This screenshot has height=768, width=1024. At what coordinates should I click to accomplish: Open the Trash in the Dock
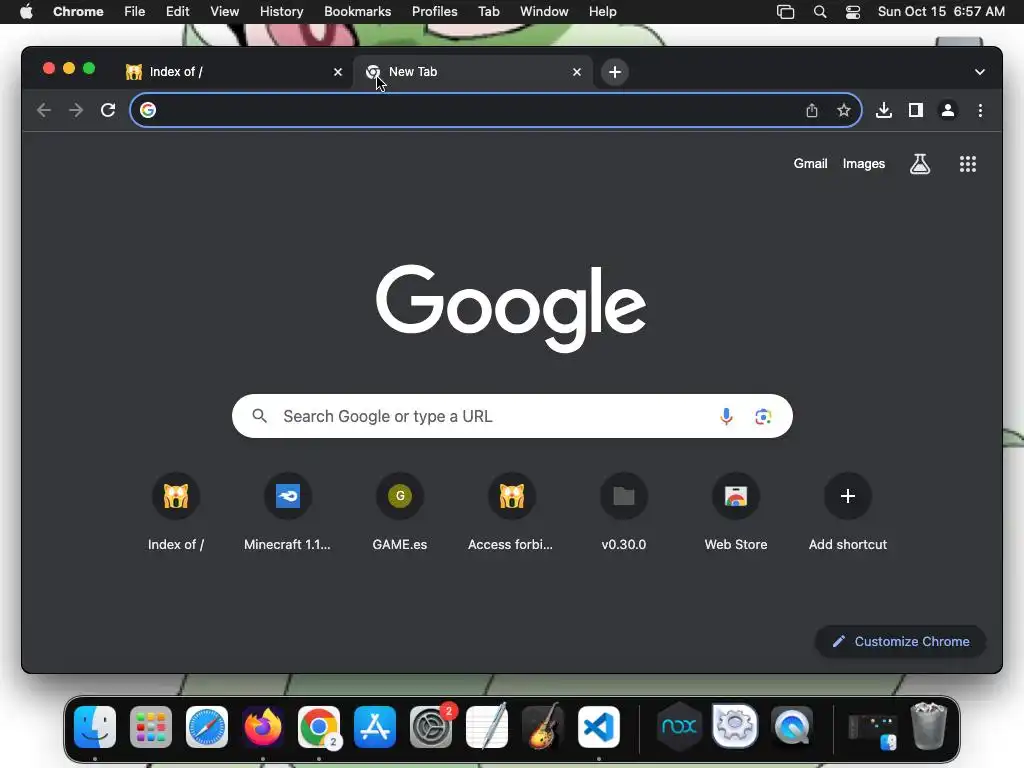[x=929, y=726]
